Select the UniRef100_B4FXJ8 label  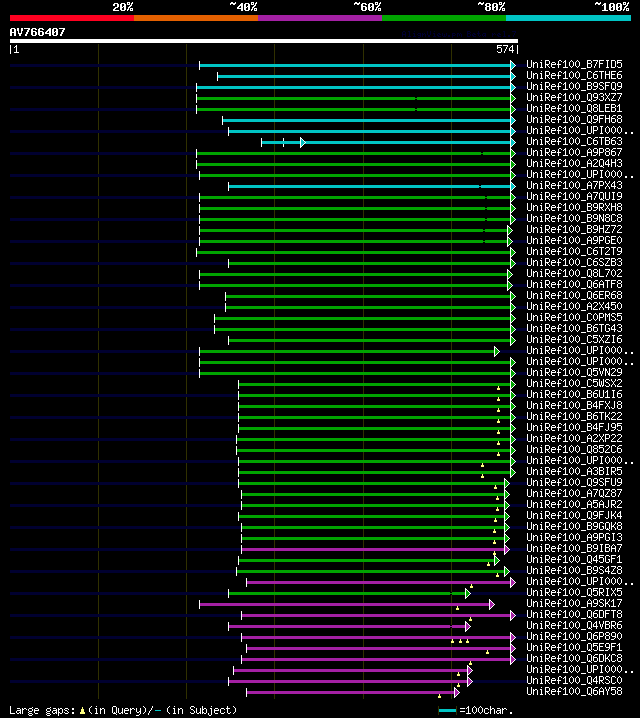(574, 405)
